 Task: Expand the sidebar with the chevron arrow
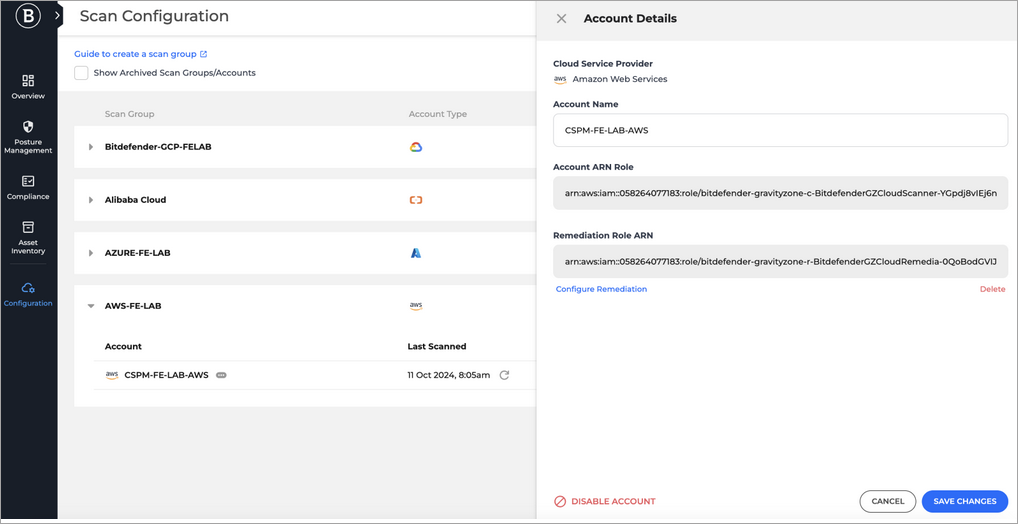58,14
